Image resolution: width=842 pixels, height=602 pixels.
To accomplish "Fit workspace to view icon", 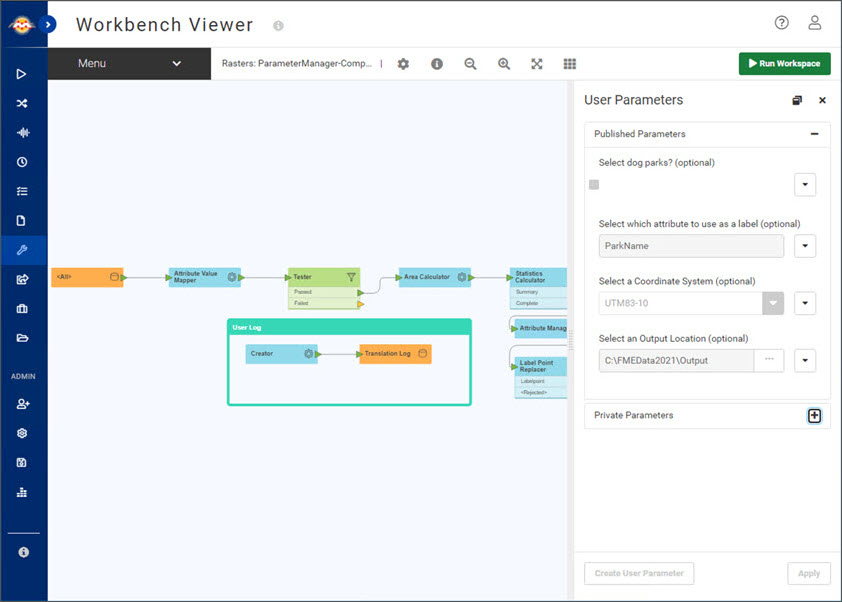I will pyautogui.click(x=536, y=64).
